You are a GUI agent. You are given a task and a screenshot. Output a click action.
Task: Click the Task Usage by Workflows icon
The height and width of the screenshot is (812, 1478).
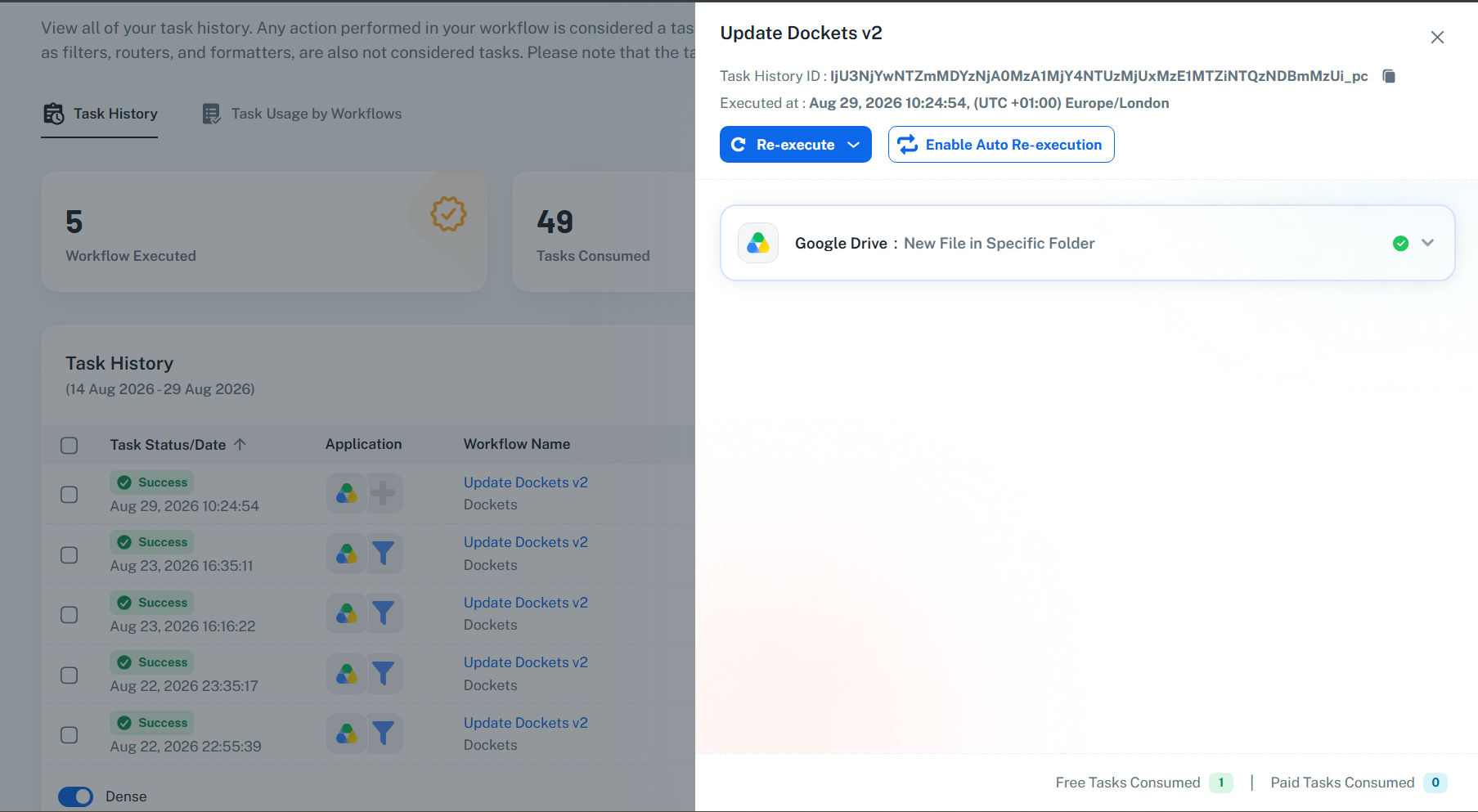coord(211,114)
